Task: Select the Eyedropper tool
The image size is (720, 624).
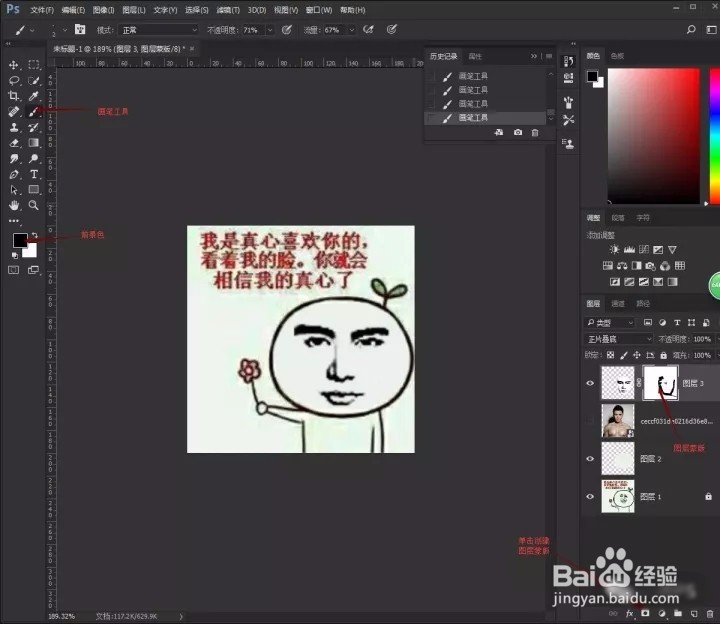Action: tap(34, 96)
